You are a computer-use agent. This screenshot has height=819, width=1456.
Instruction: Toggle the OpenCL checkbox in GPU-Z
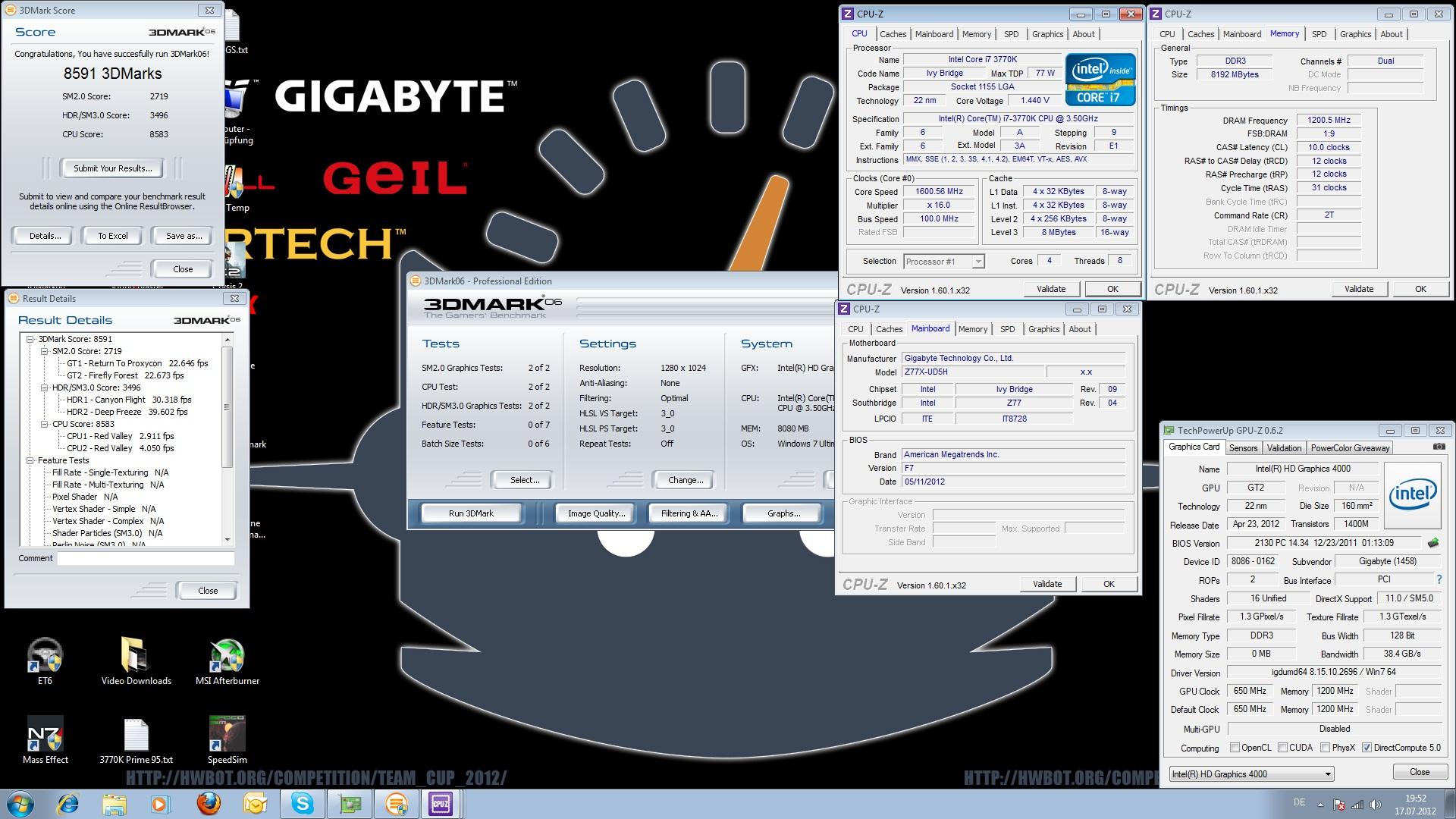[x=1235, y=748]
